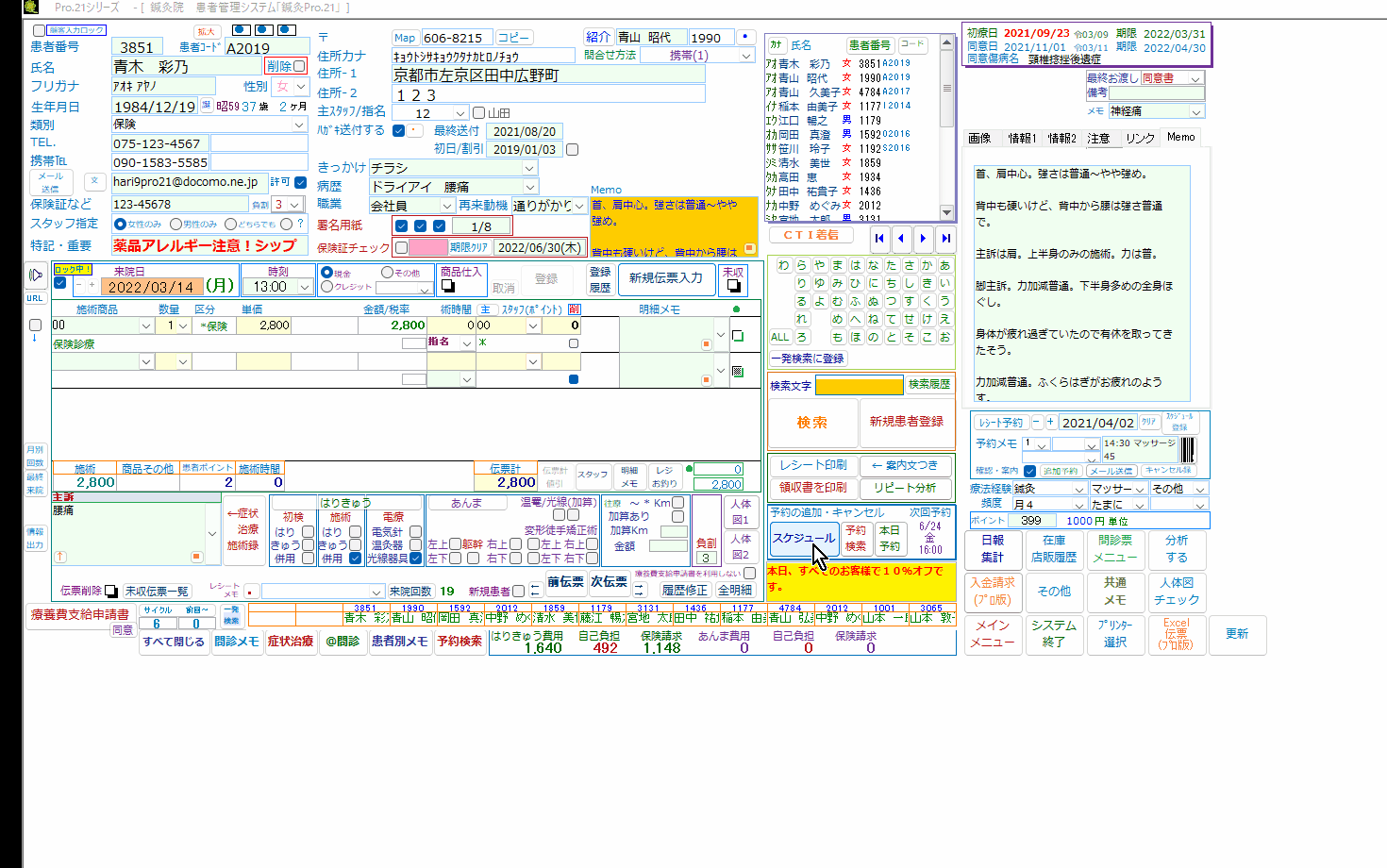Select クレジット payment radio button
The height and width of the screenshot is (868, 1387).
(x=326, y=286)
